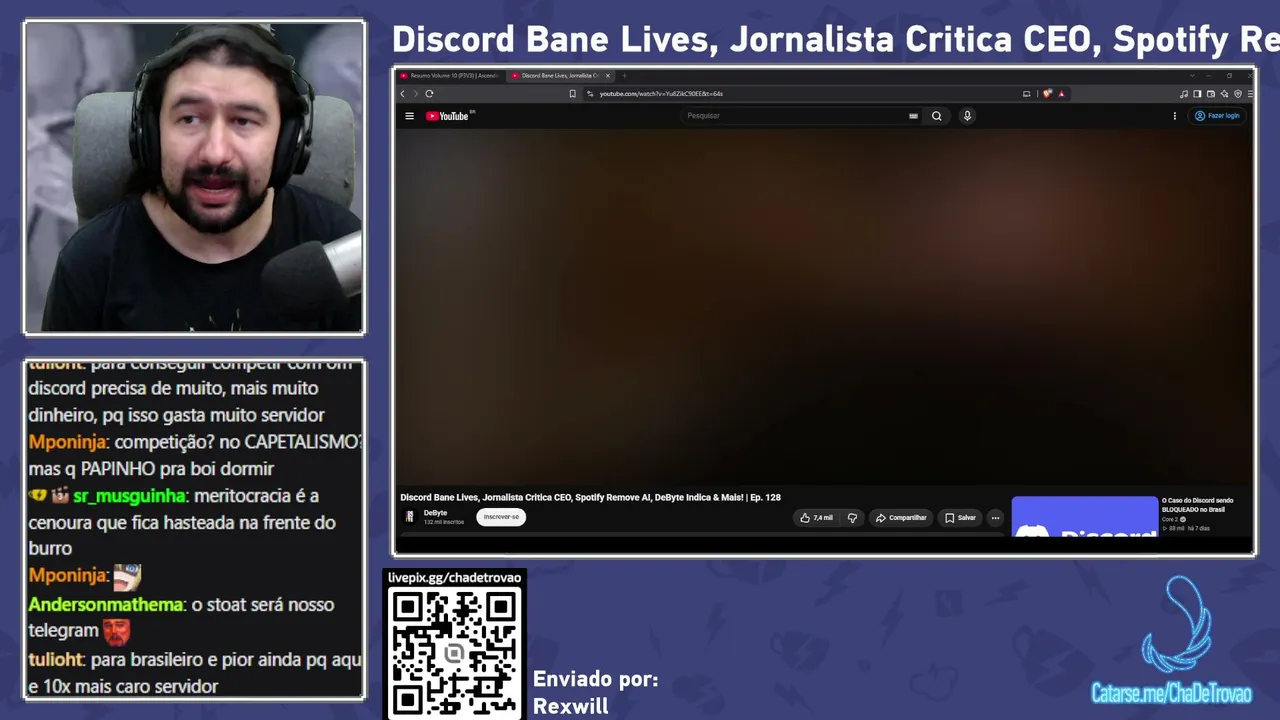Close the Discord Bane Lives tab
1280x720 pixels.
pyautogui.click(x=607, y=76)
